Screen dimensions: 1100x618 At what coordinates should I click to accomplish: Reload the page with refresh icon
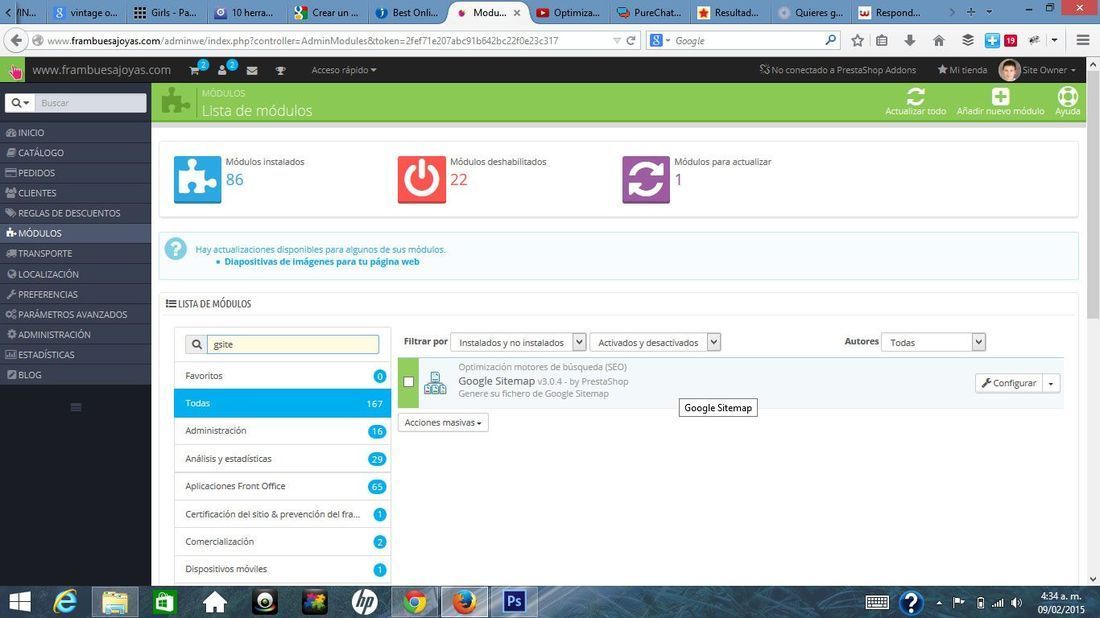[x=631, y=41]
